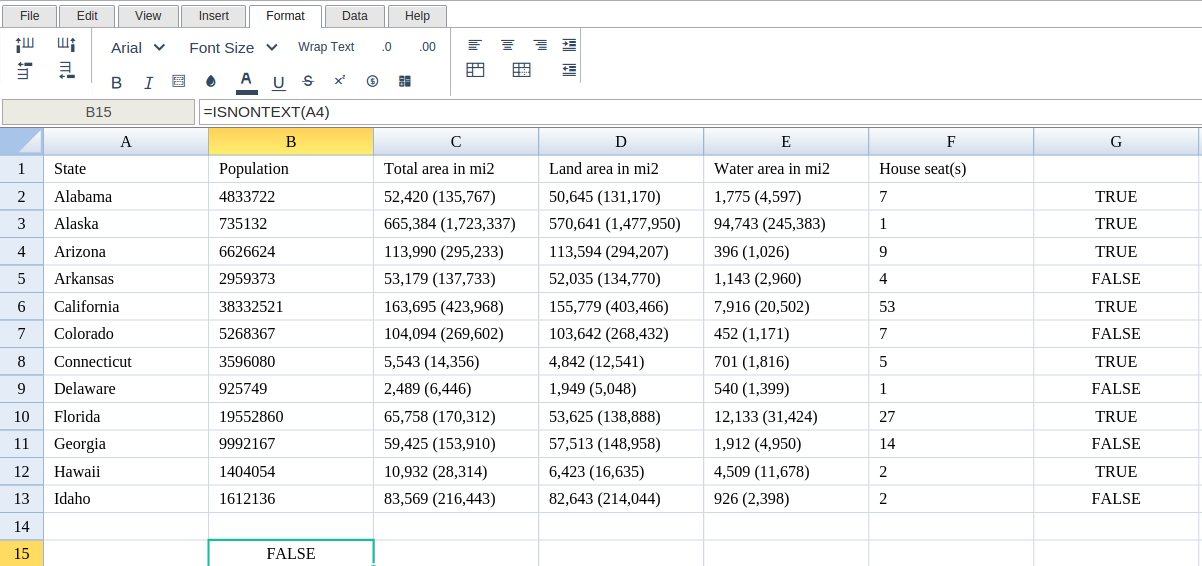
Task: Open the Data tab
Action: point(354,16)
